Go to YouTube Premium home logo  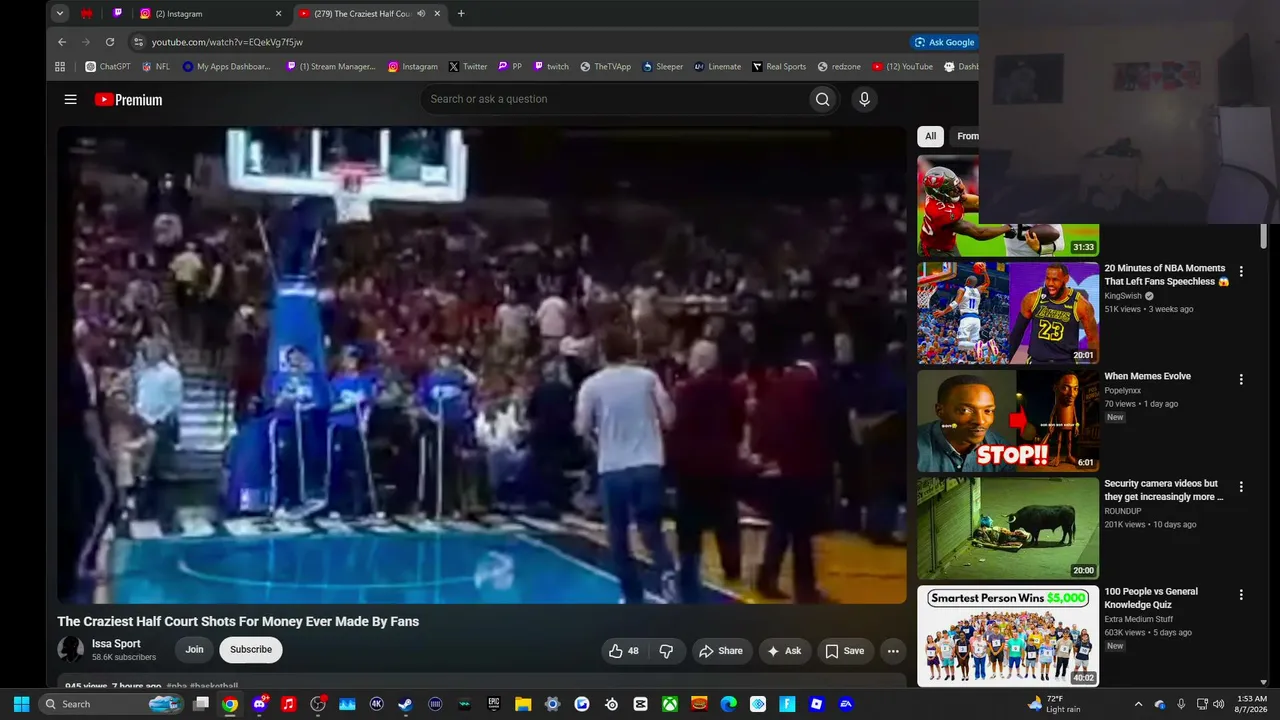click(x=128, y=99)
